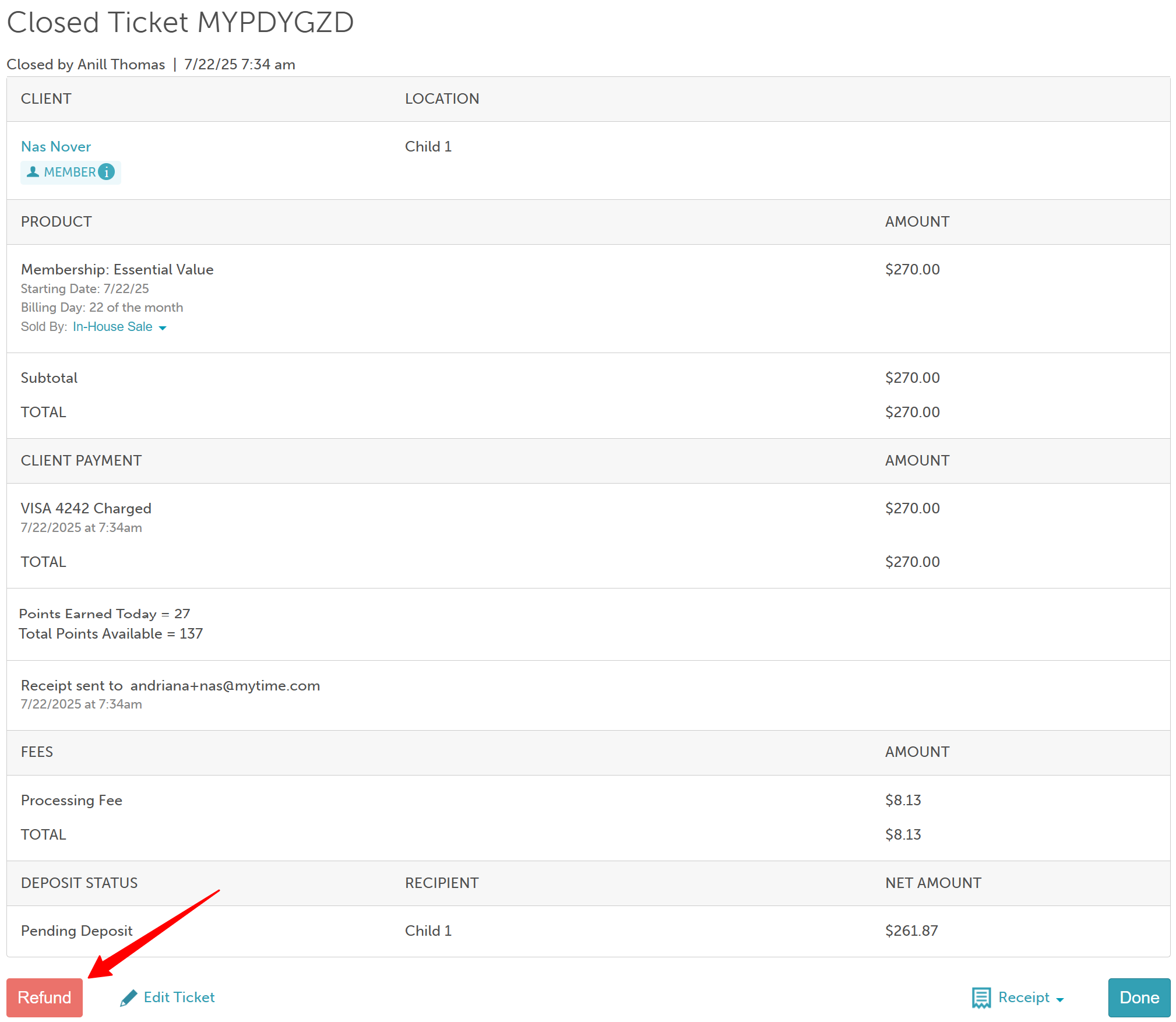Click the andriana+nas@mytime.com email address
The image size is (1176, 1022).
(x=225, y=686)
